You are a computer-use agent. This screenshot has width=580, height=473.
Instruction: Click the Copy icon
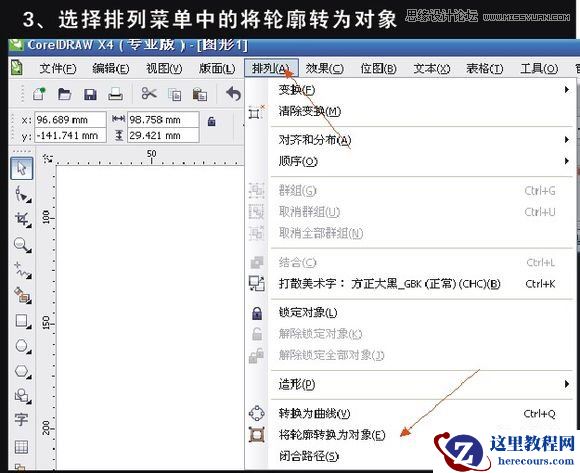point(175,94)
